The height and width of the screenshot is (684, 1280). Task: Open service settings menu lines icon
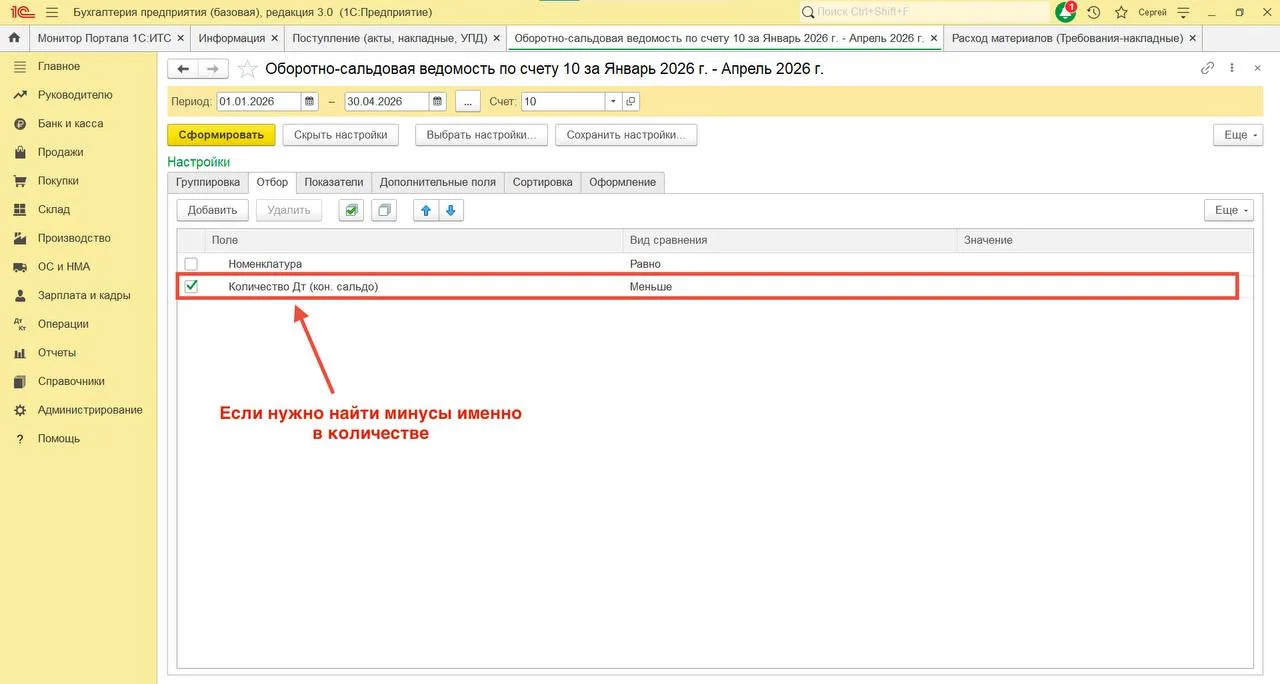point(1184,12)
